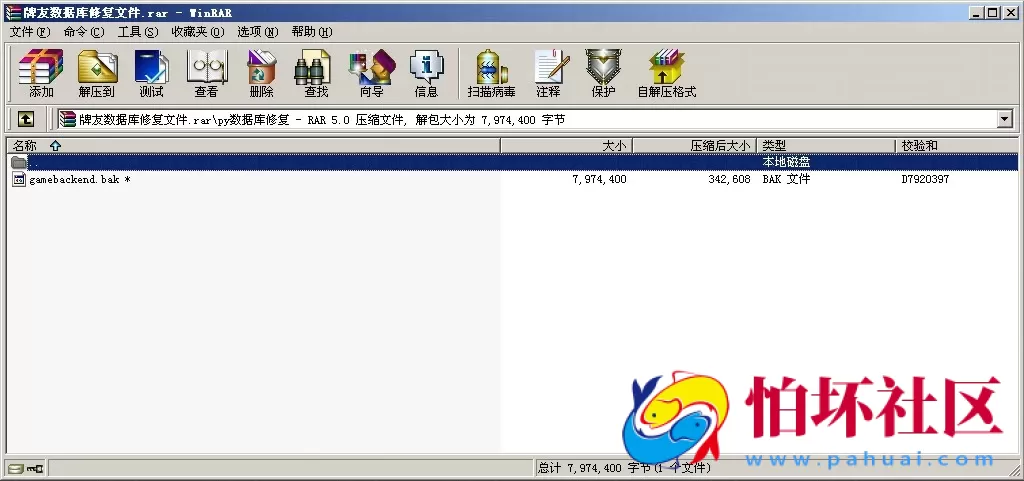Close the WinRAR window
The height and width of the screenshot is (481, 1024).
point(1010,12)
